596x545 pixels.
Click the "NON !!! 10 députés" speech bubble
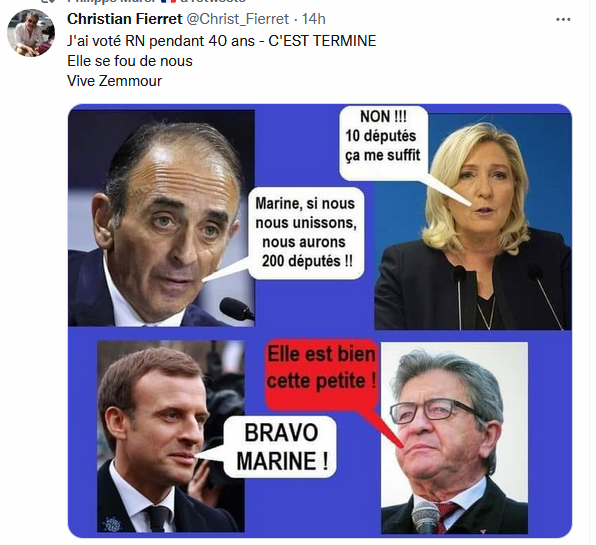[383, 143]
